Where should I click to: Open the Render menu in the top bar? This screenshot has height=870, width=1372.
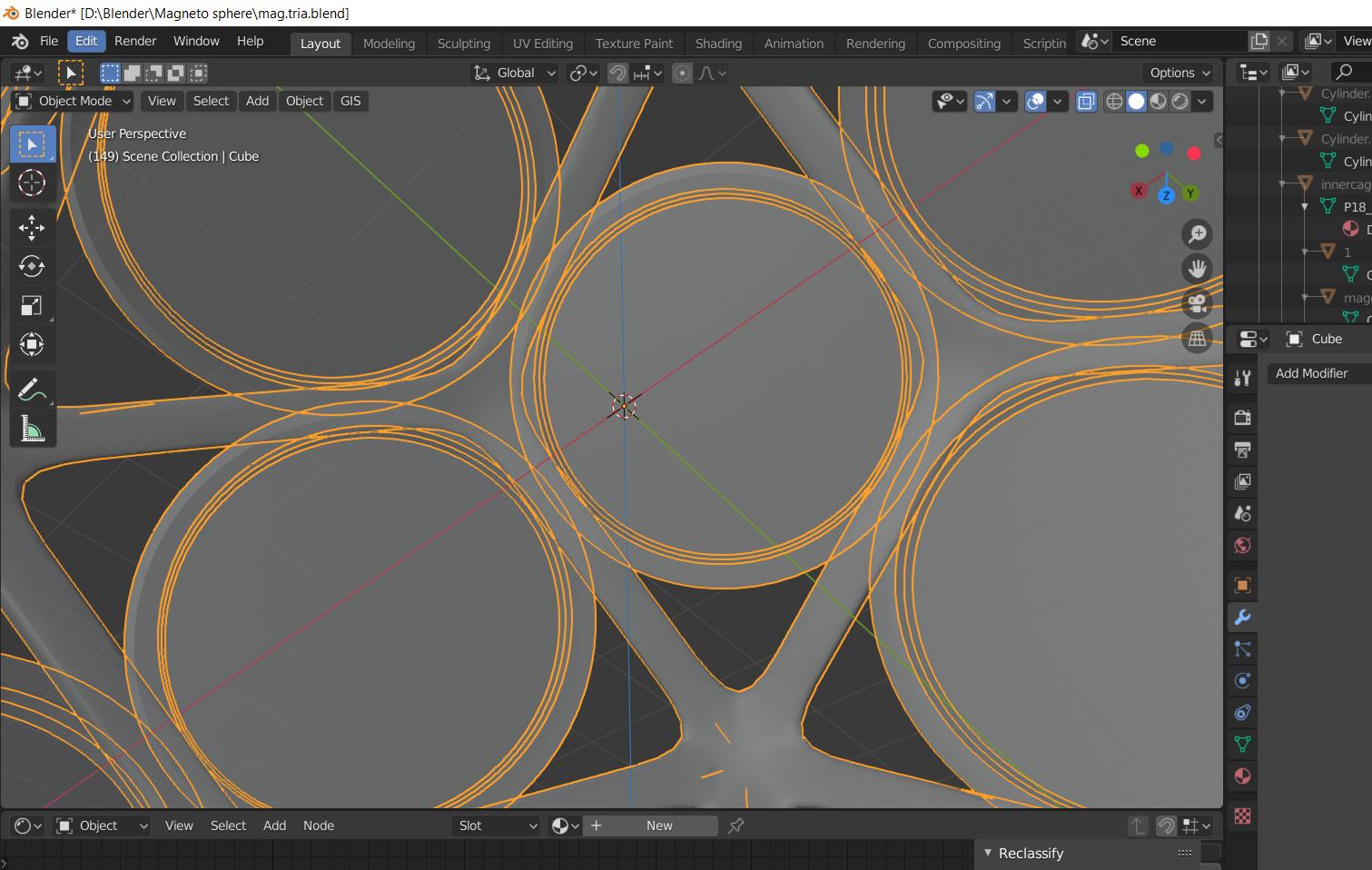[135, 41]
